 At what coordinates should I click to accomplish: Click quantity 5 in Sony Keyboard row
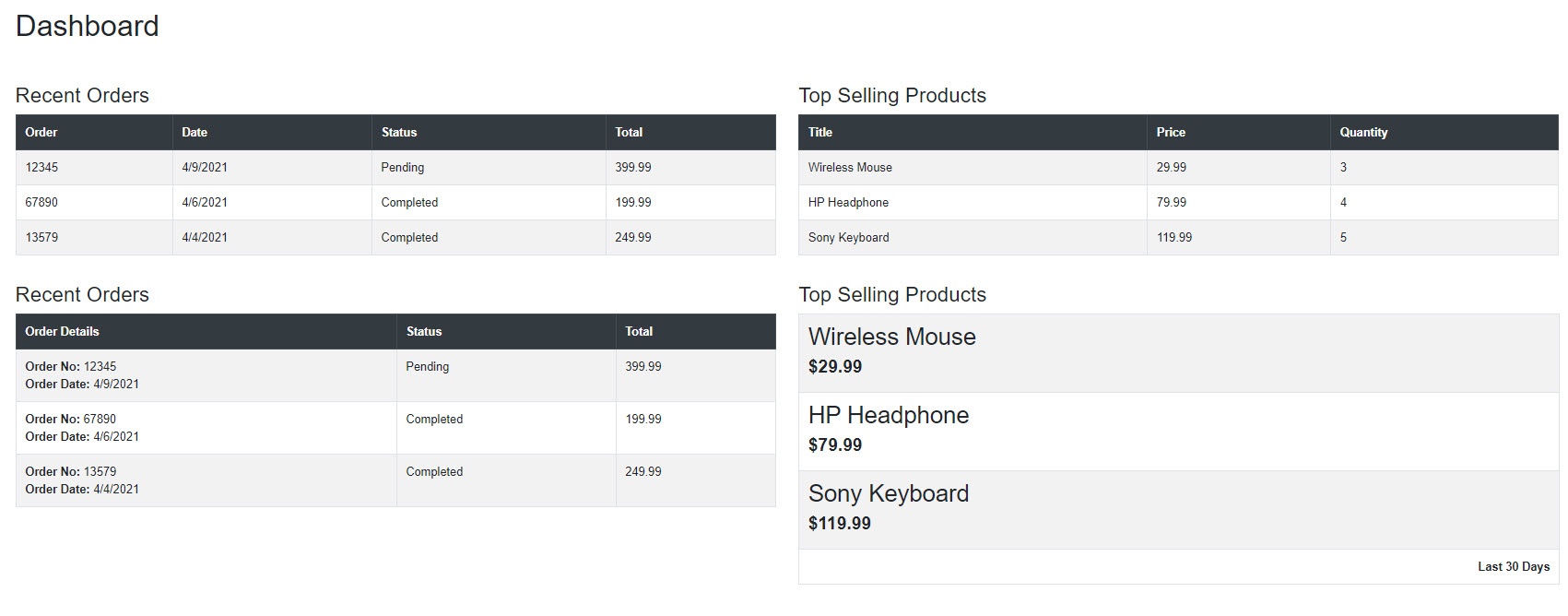(1343, 237)
